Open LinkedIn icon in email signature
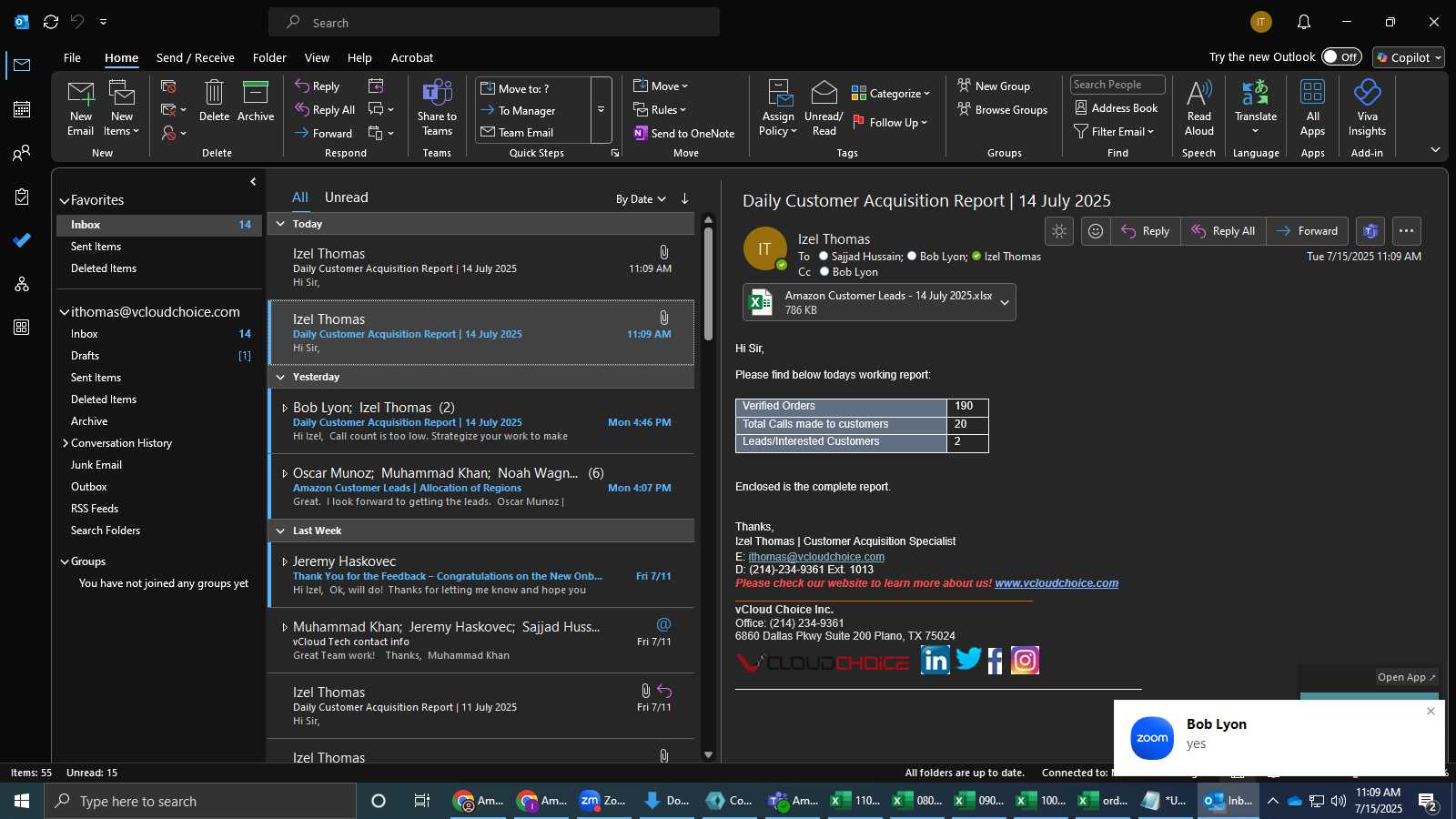 [935, 660]
